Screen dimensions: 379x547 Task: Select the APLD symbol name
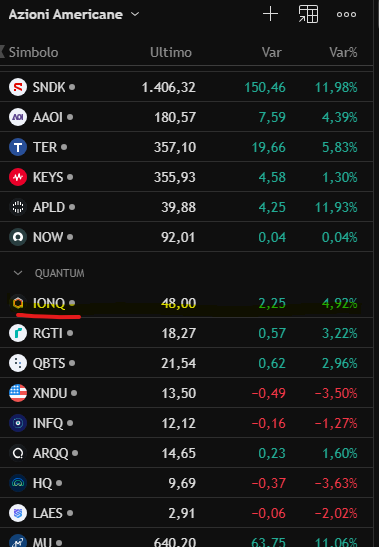tap(49, 207)
